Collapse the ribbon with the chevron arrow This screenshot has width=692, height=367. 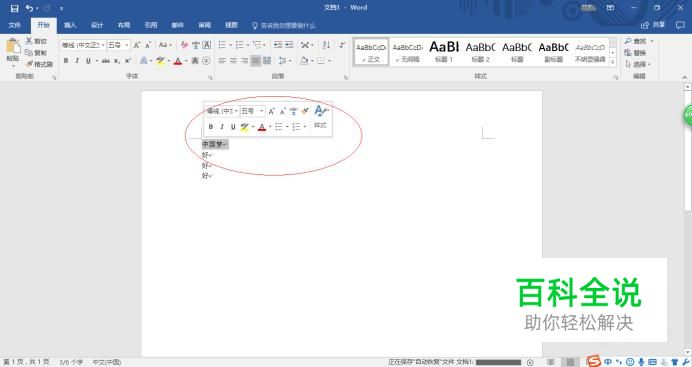pos(684,77)
